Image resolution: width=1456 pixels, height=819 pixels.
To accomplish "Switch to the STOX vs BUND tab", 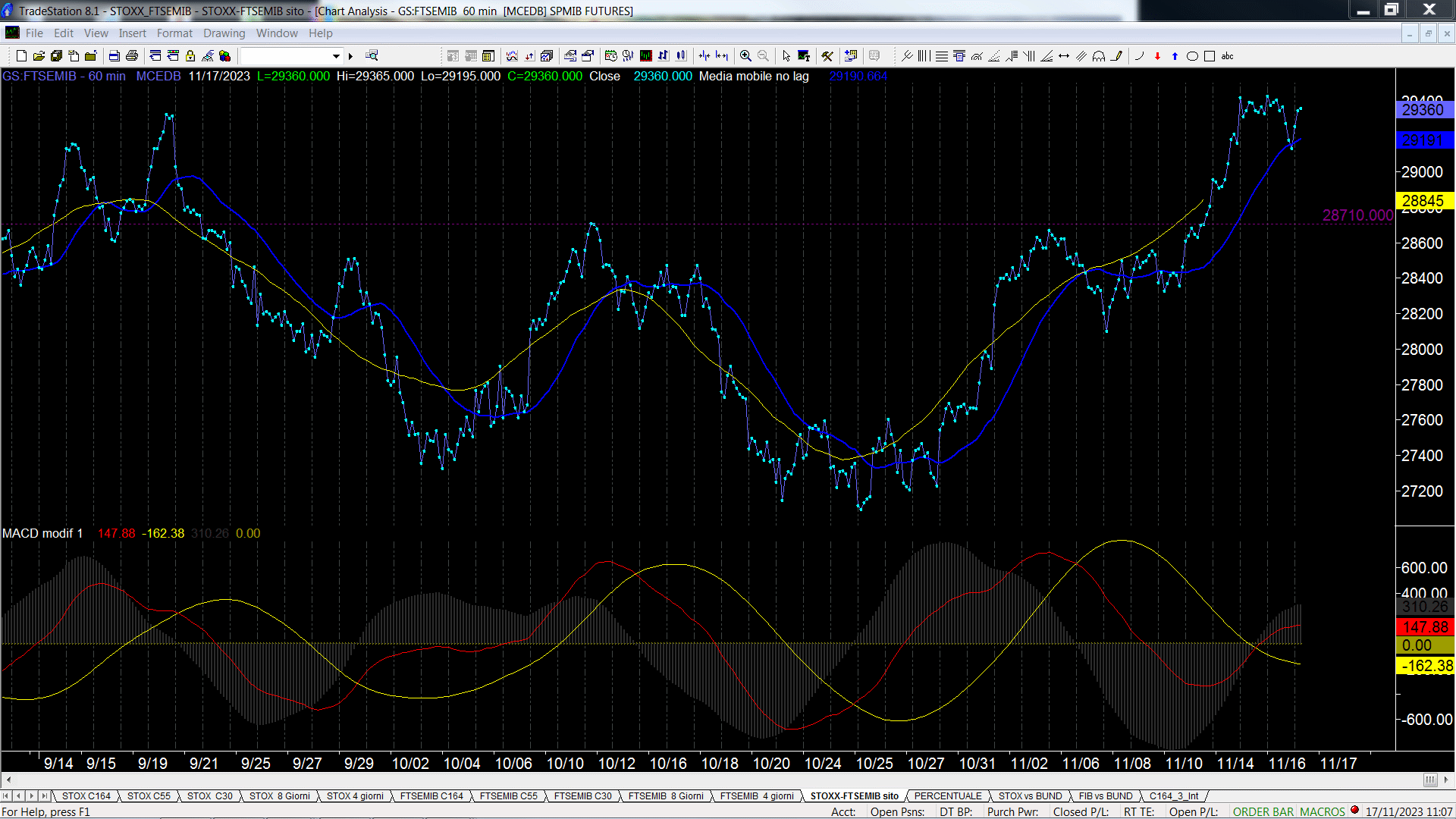I will (x=1030, y=795).
